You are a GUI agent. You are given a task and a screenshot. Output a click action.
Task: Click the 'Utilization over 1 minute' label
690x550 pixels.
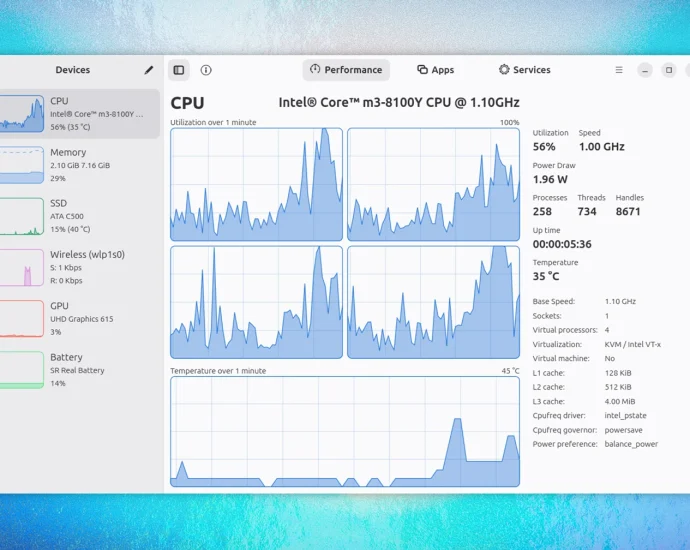pos(213,122)
